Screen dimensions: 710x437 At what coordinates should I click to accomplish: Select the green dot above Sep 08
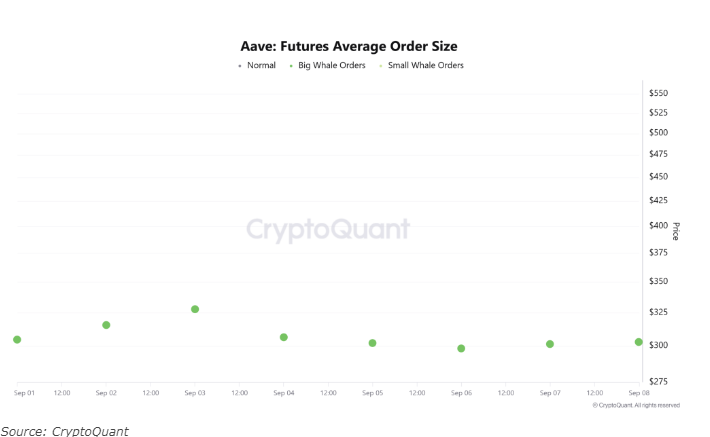(638, 342)
